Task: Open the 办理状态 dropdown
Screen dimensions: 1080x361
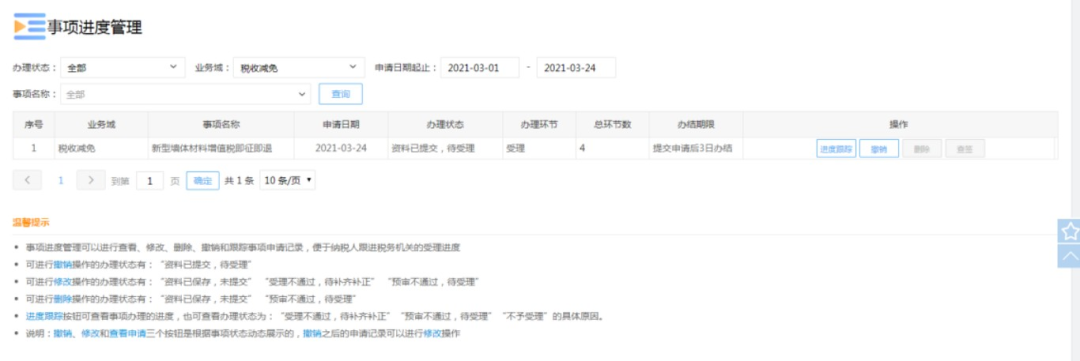Action: [x=123, y=68]
